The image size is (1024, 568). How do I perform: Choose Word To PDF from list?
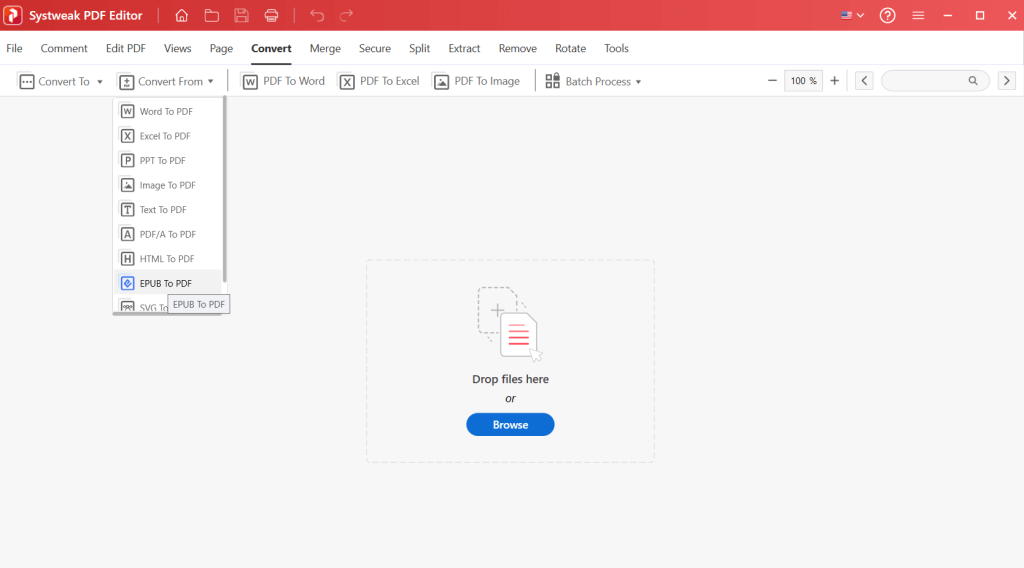point(168,112)
